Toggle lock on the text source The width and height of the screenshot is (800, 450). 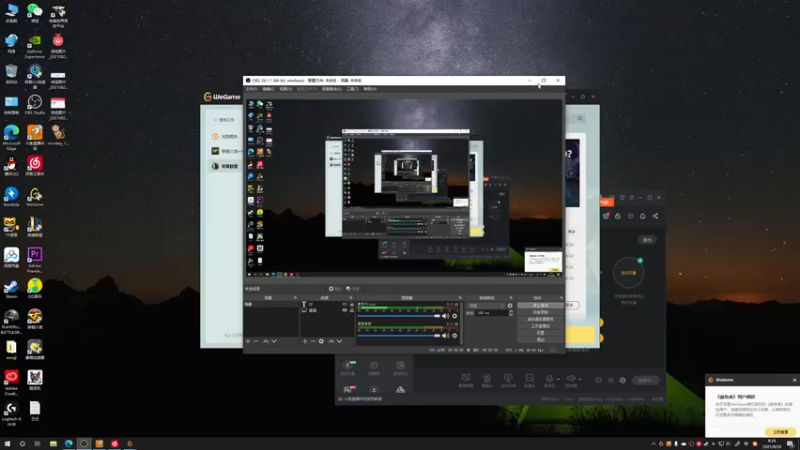pyautogui.click(x=352, y=305)
